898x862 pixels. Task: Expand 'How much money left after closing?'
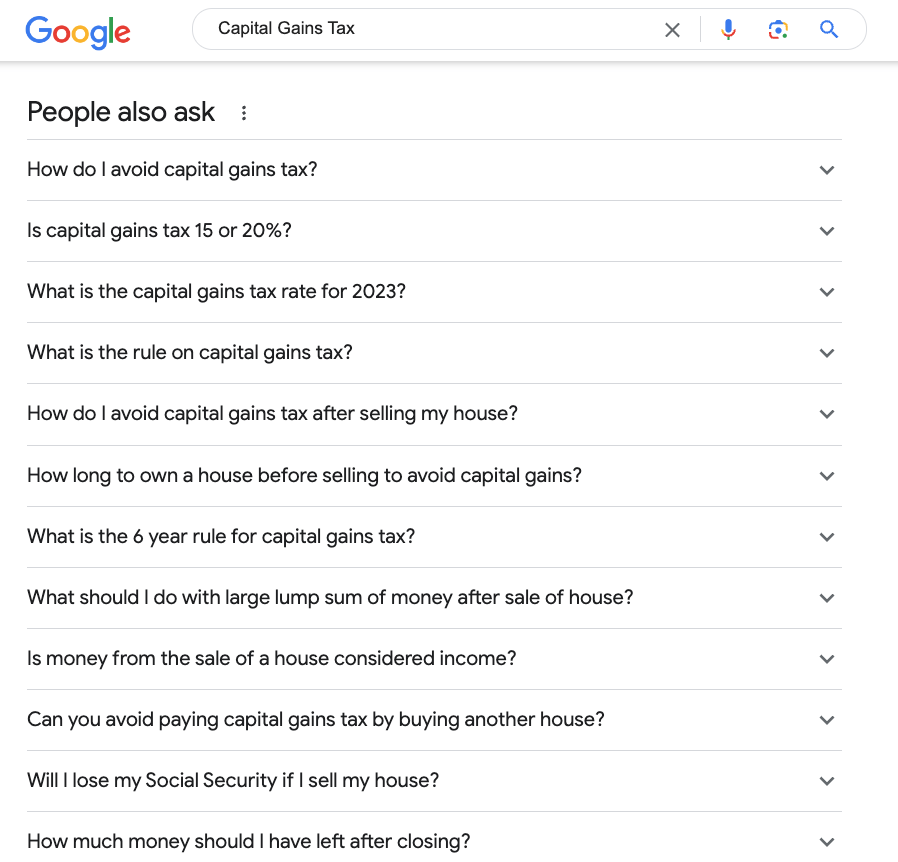pyautogui.click(x=827, y=841)
